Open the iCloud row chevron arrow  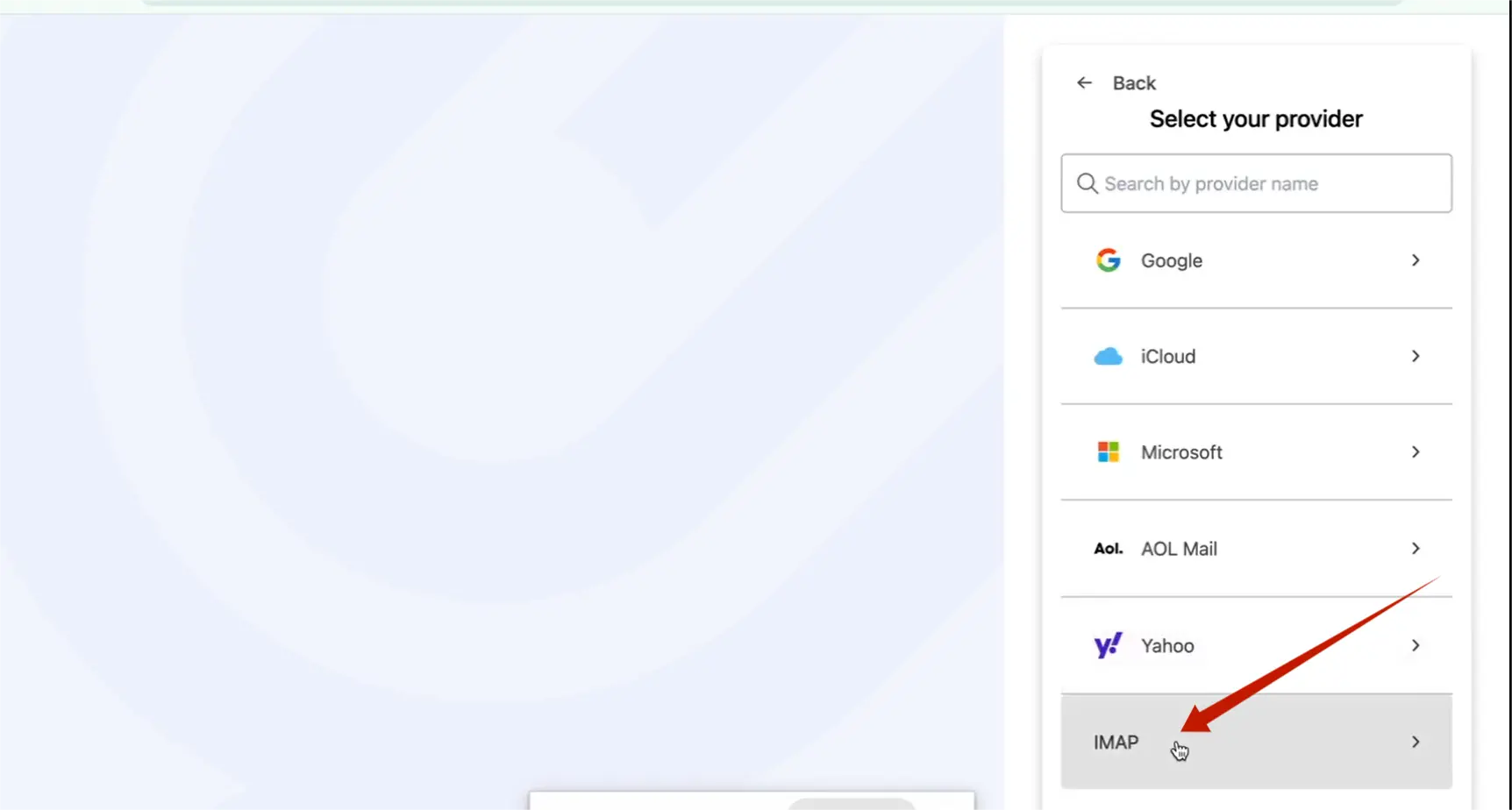click(1415, 356)
